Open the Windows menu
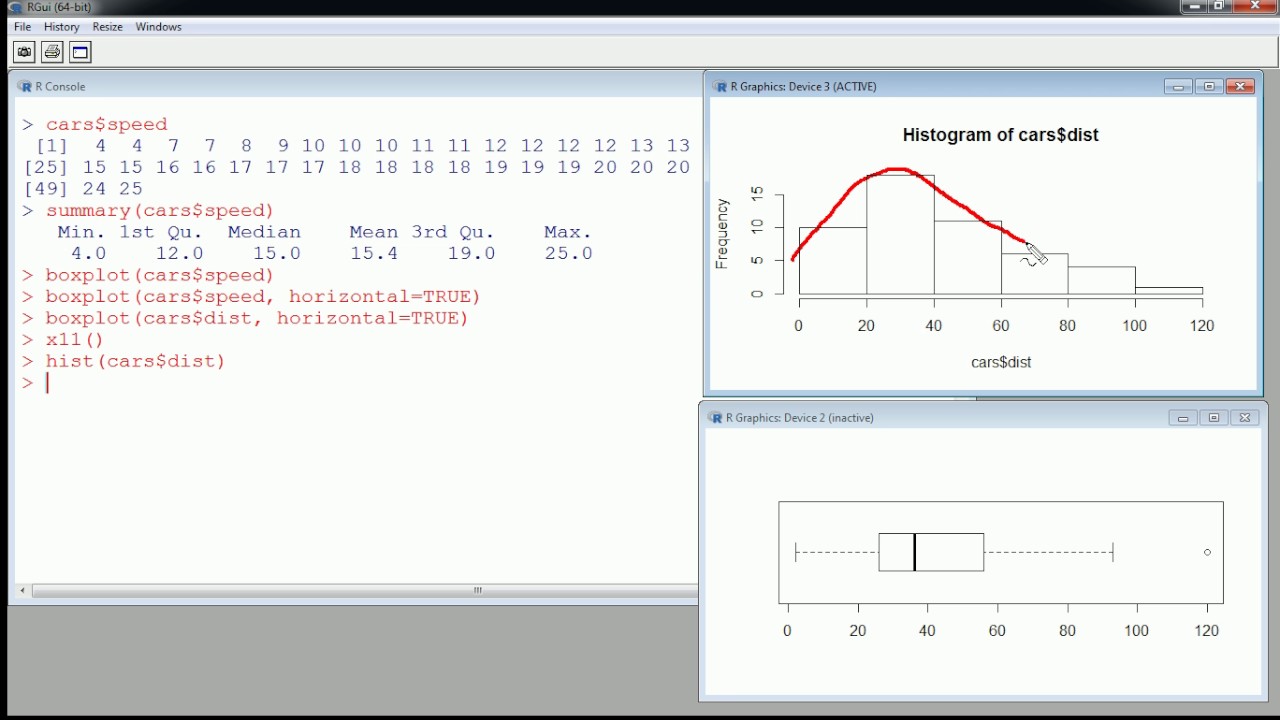1280x720 pixels. (158, 27)
